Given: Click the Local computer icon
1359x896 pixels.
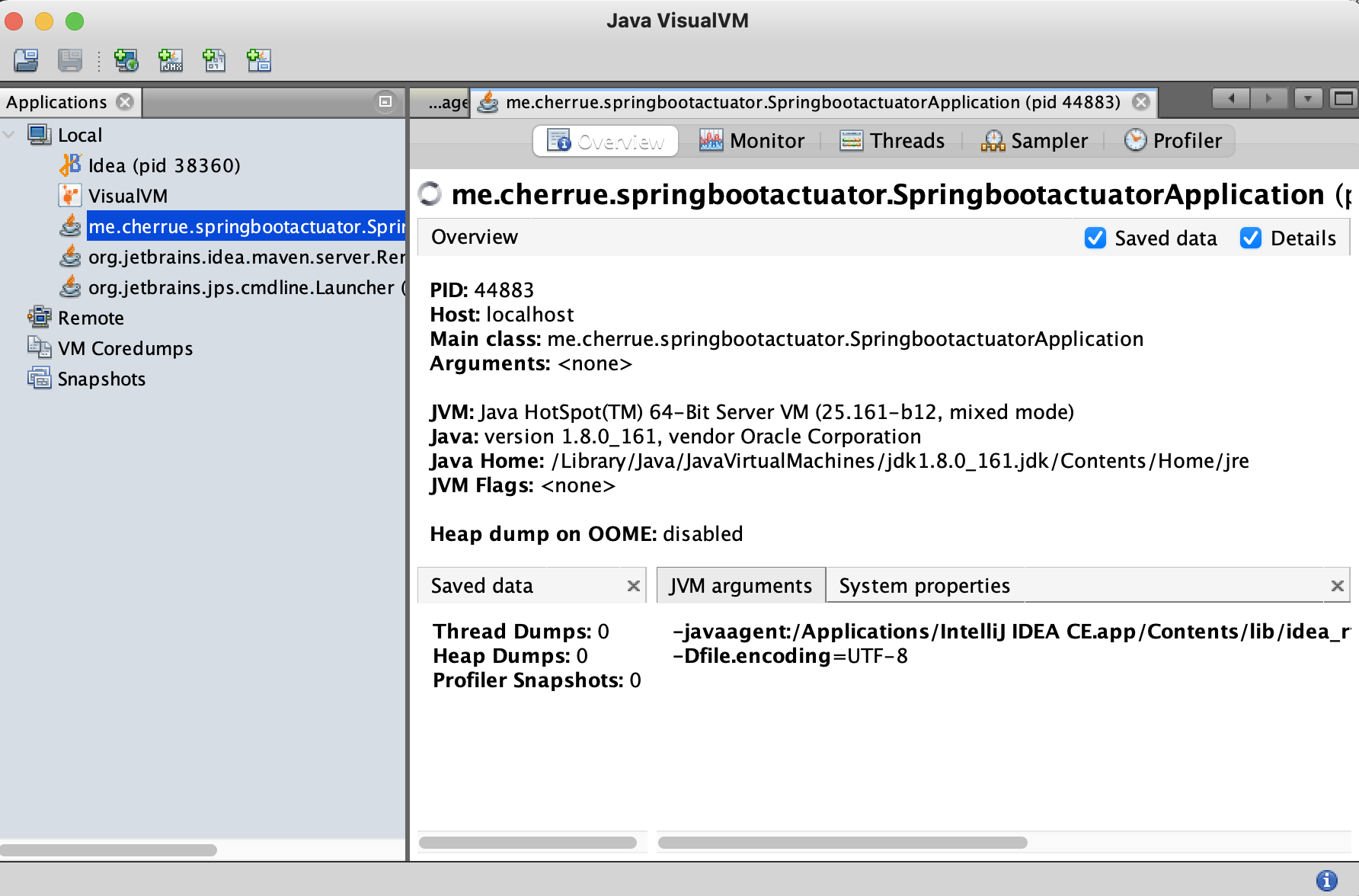Looking at the screenshot, I should click(x=40, y=135).
